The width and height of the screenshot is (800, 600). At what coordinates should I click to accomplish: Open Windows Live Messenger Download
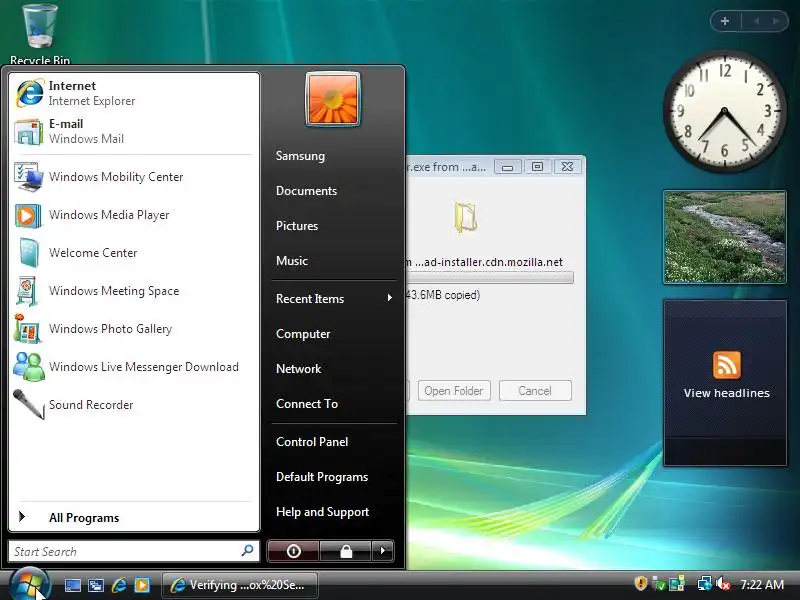coord(134,367)
